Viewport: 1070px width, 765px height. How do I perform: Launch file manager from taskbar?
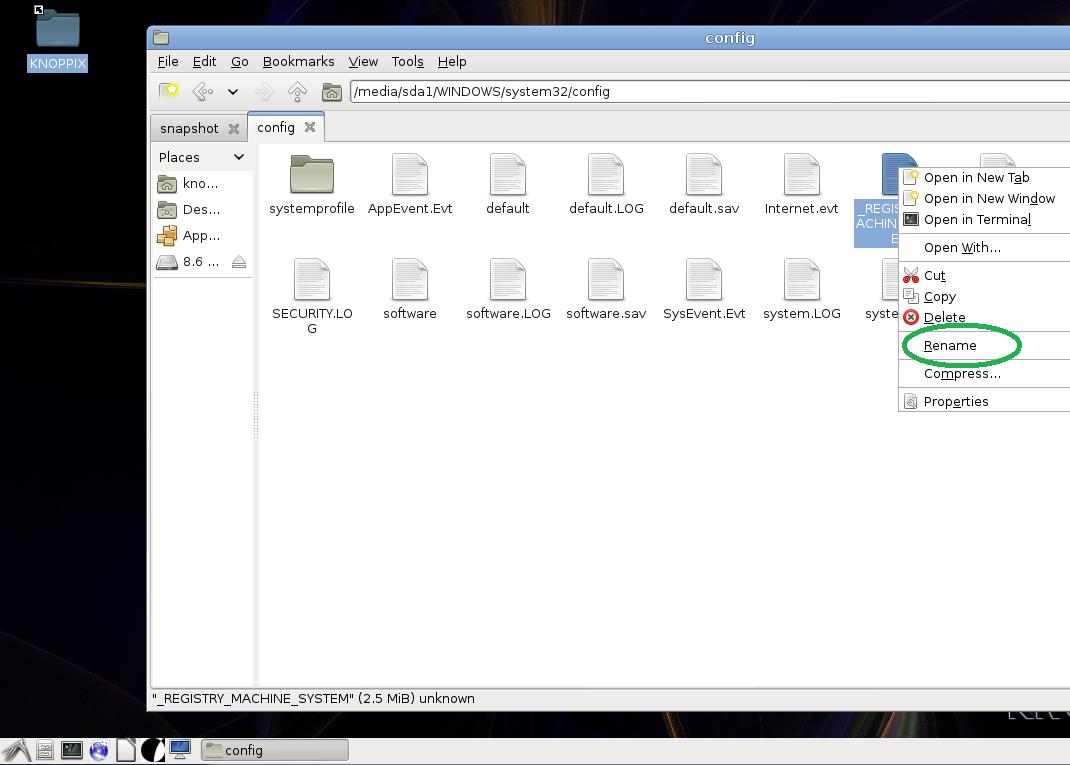pyautogui.click(x=45, y=751)
